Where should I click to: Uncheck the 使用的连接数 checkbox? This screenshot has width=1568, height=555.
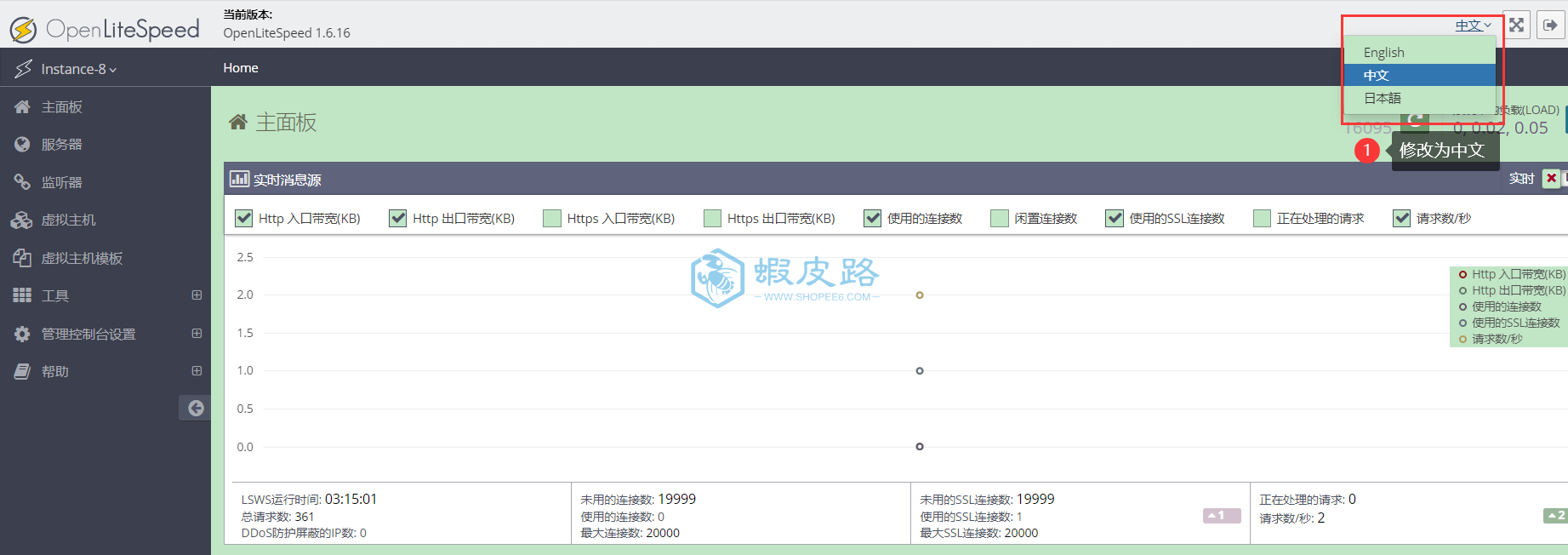click(x=872, y=218)
